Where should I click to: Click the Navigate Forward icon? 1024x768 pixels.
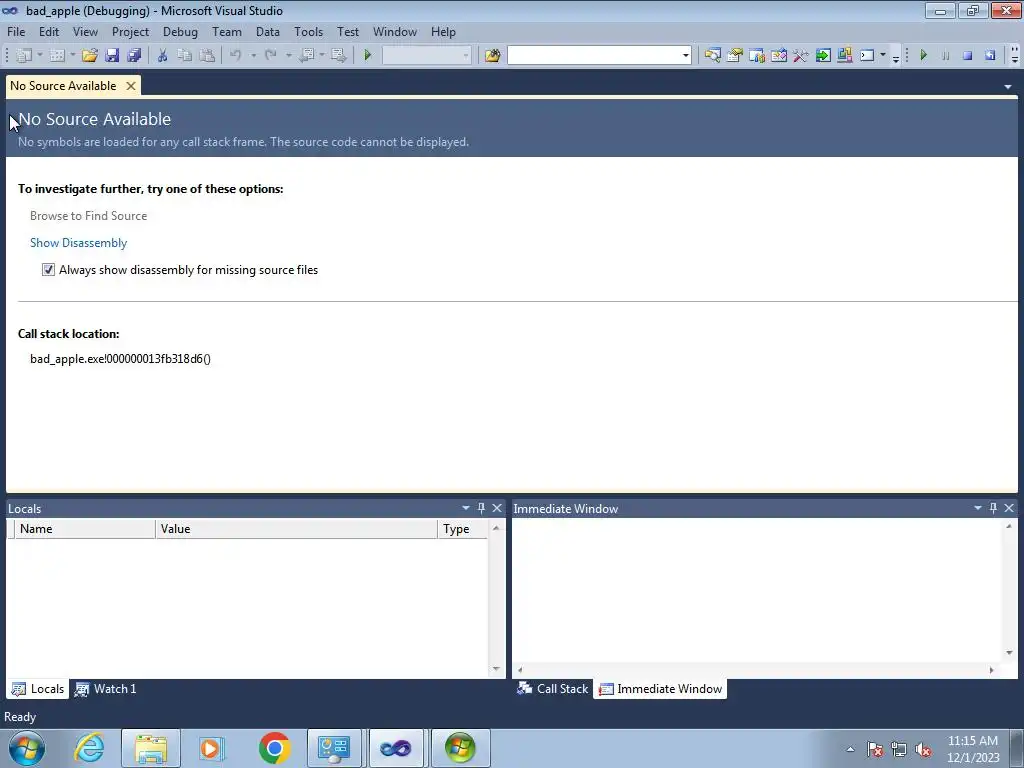[338, 56]
